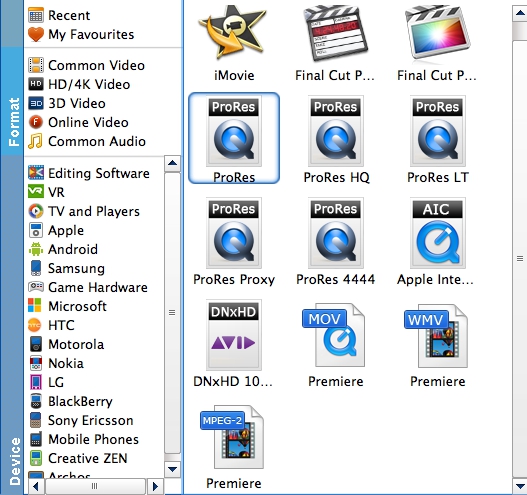The width and height of the screenshot is (527, 495).
Task: Click the VR category icon
Action: point(36,192)
